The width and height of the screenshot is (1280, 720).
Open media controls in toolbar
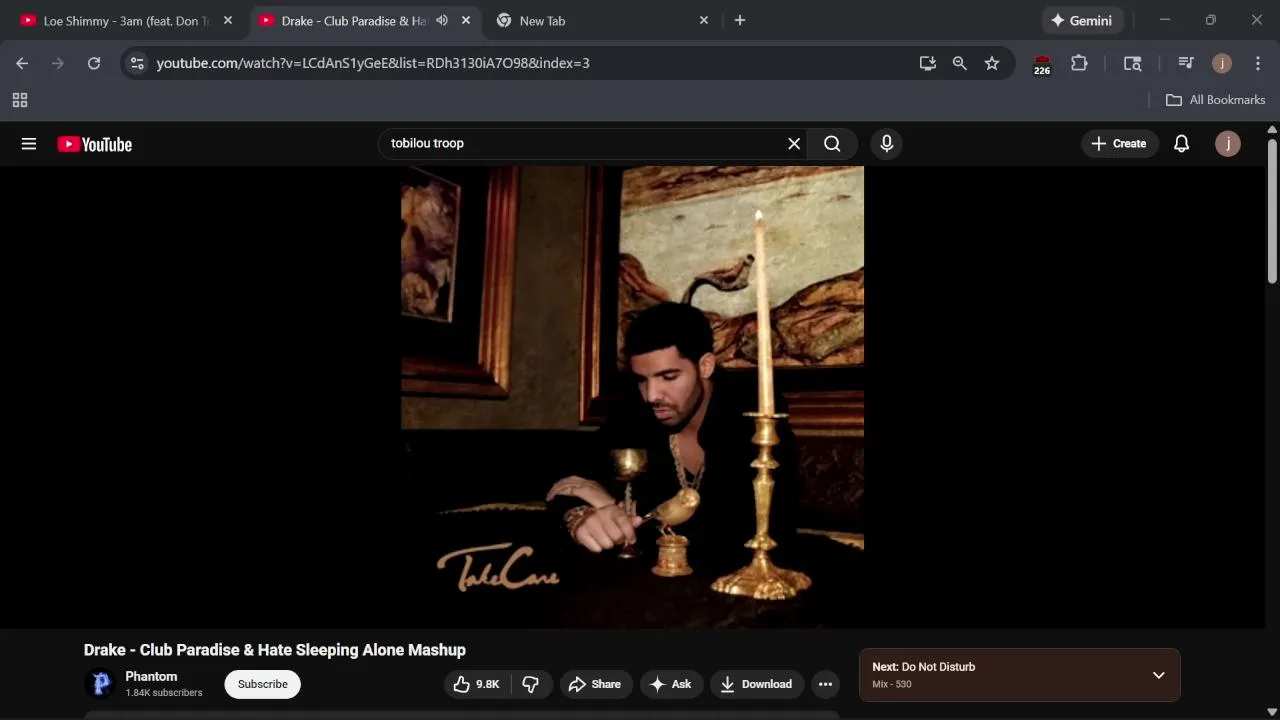coord(1186,63)
